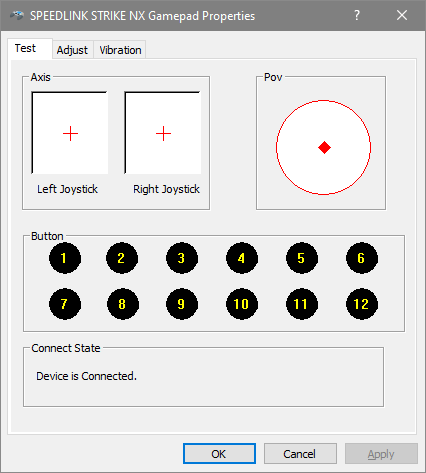Click button indicator 1
Screen dimensions: 426x473
point(65,258)
